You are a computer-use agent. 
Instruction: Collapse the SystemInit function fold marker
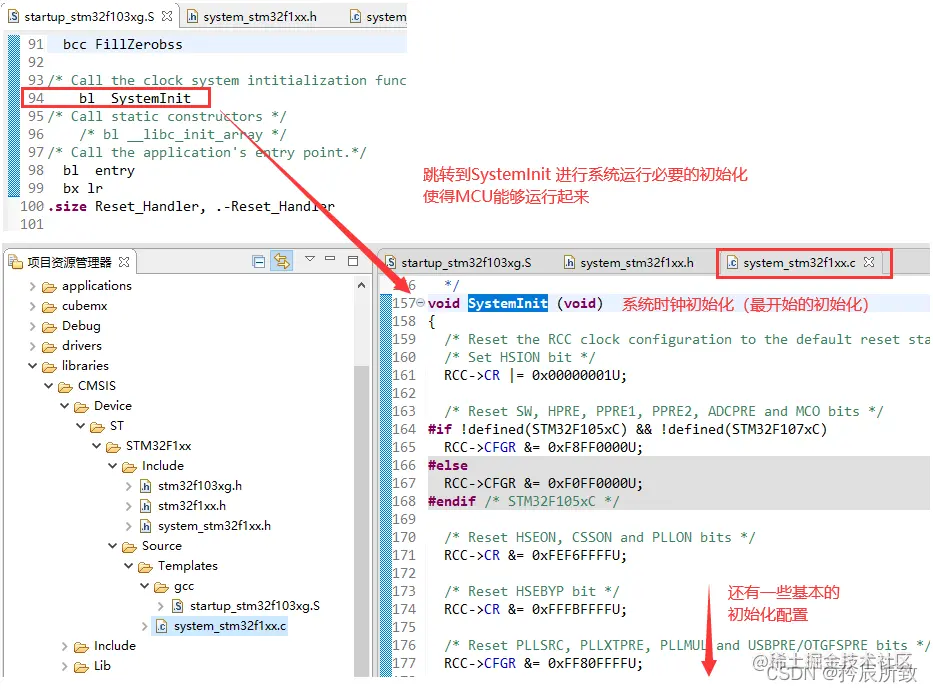coord(421,303)
